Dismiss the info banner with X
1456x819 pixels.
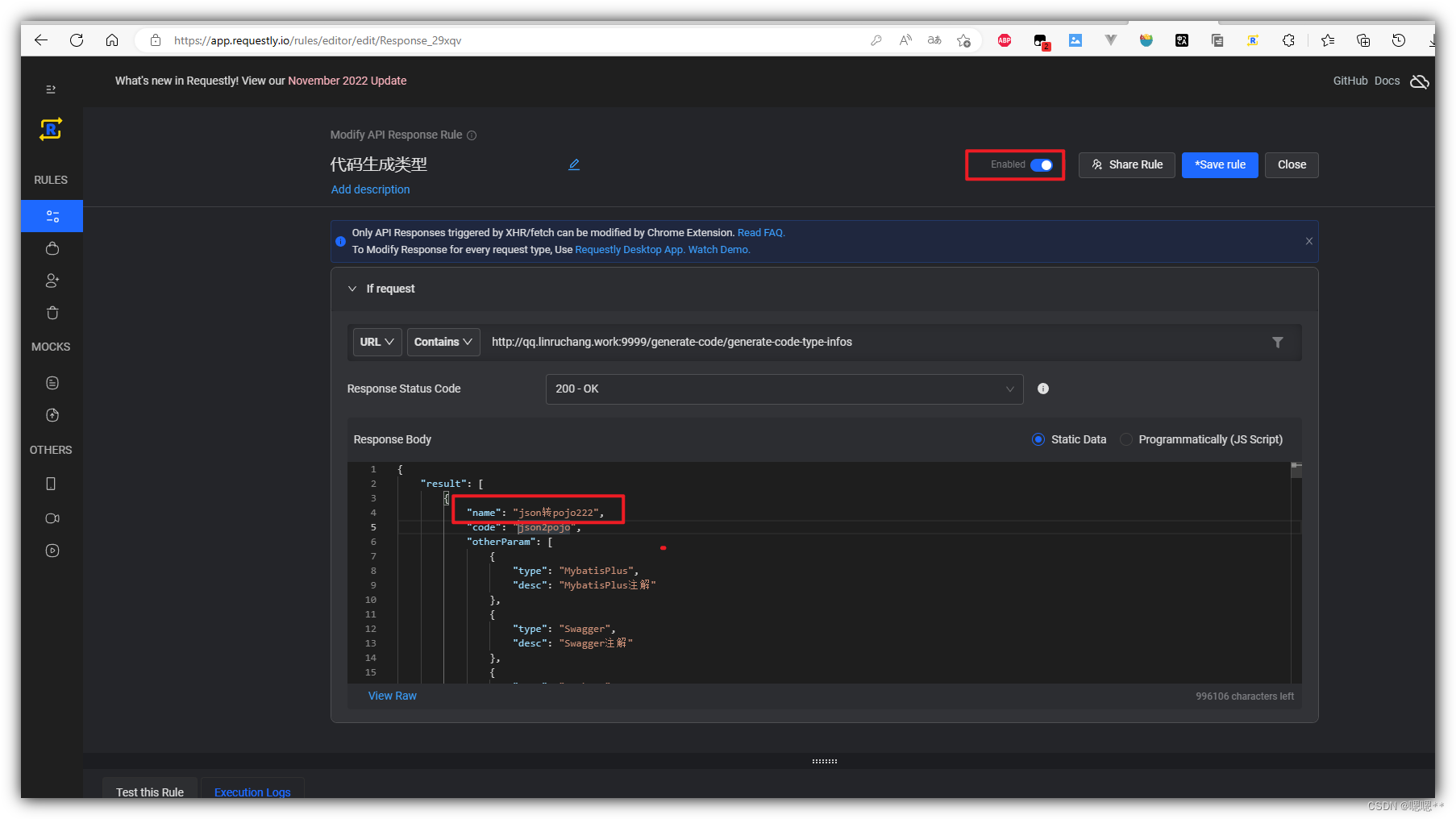click(x=1309, y=241)
